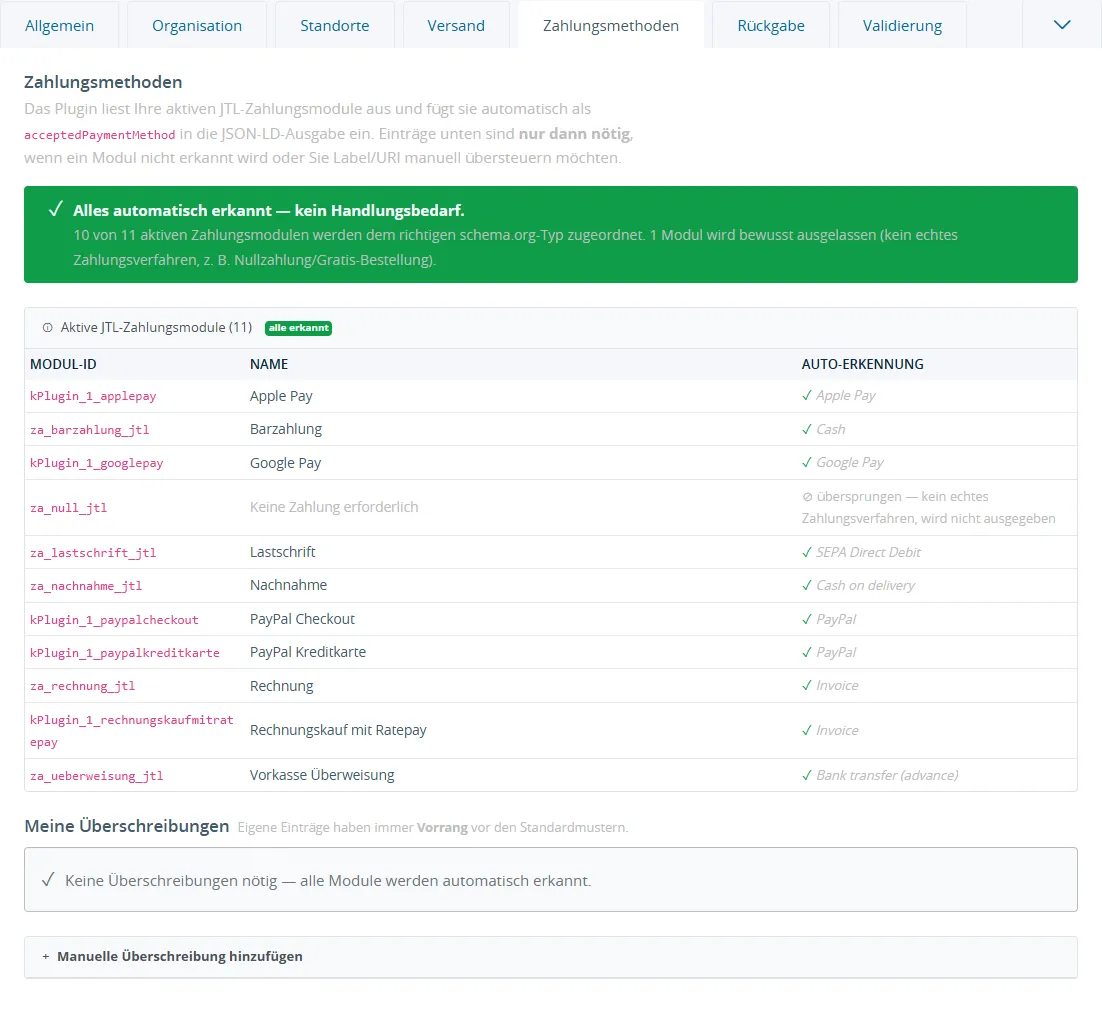Switch to the Validierung tab

click(x=902, y=25)
